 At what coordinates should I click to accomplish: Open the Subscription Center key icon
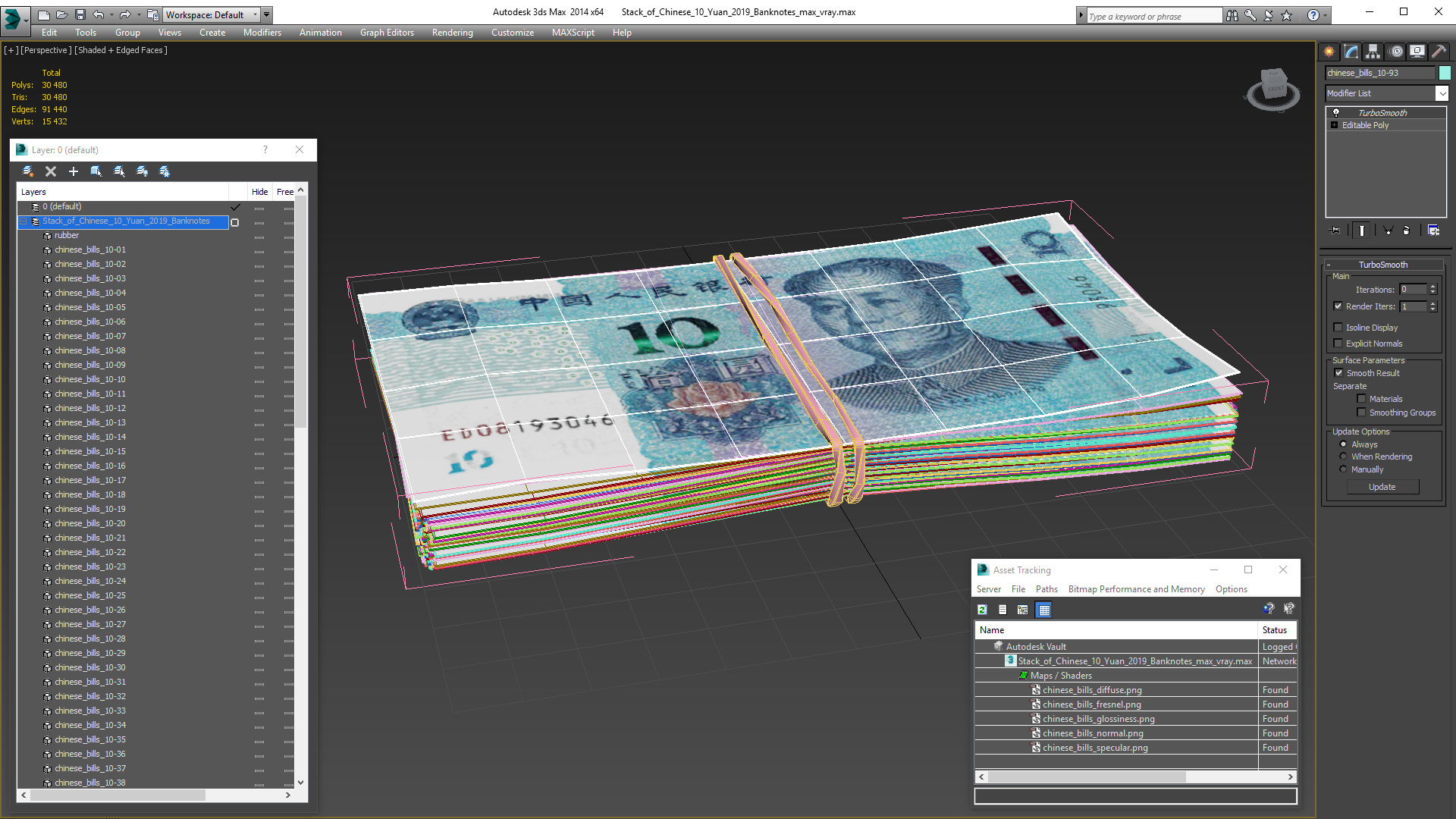click(x=1250, y=15)
